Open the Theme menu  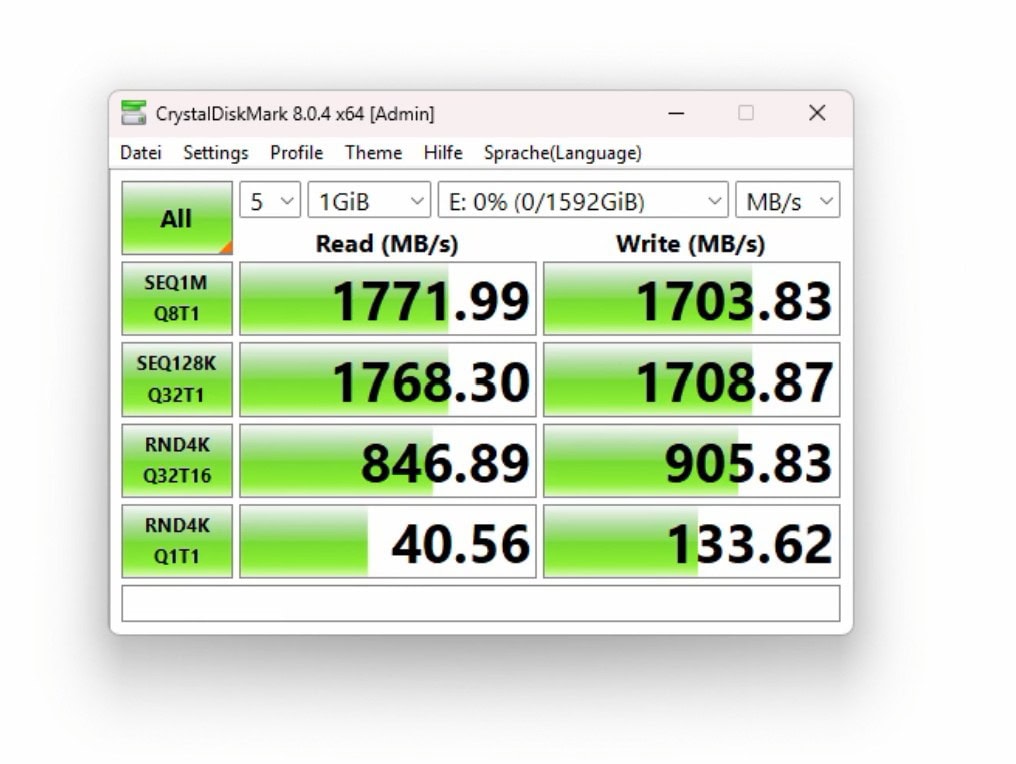tap(373, 153)
